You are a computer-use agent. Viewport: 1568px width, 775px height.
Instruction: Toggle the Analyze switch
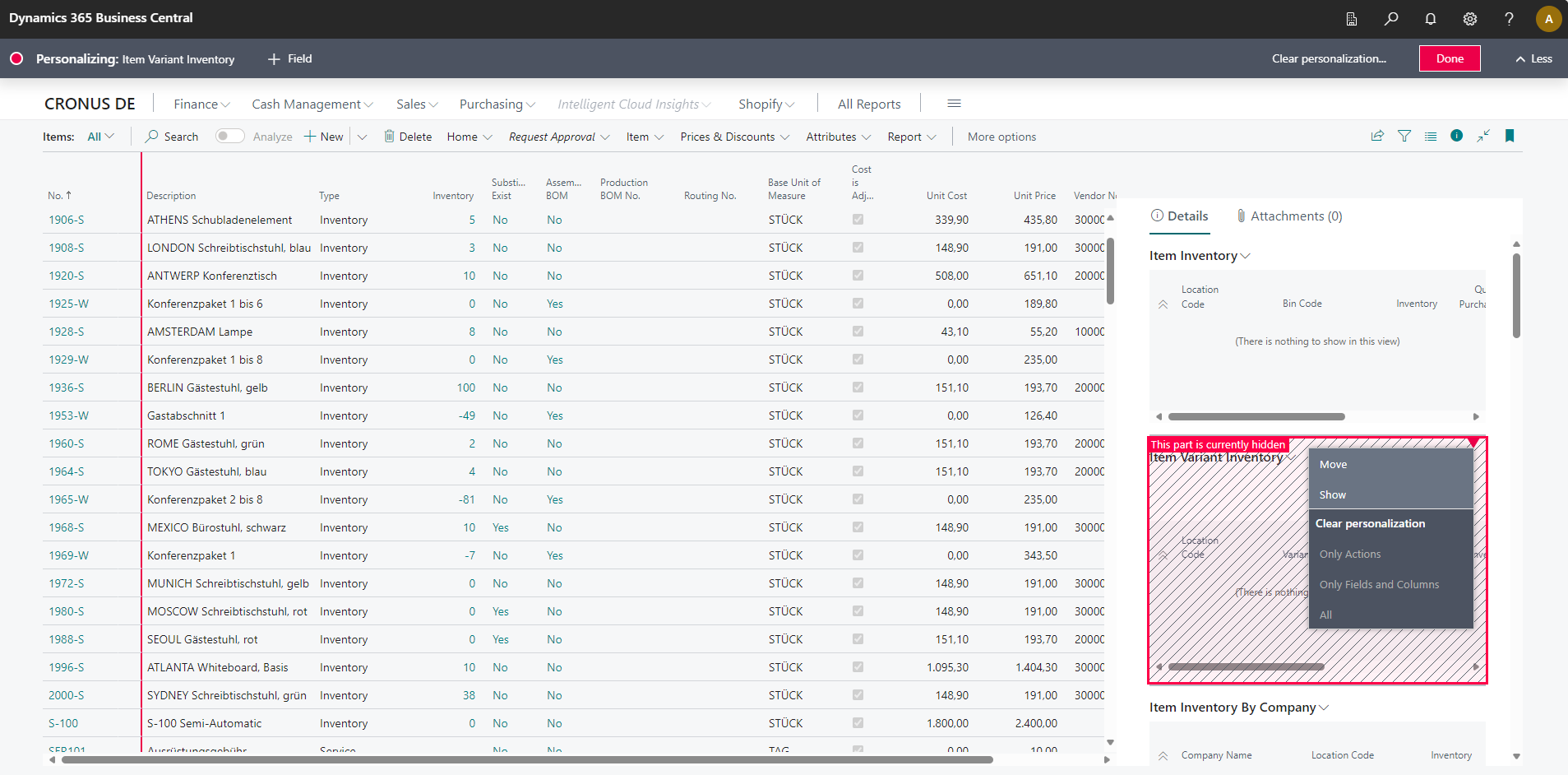click(x=229, y=137)
